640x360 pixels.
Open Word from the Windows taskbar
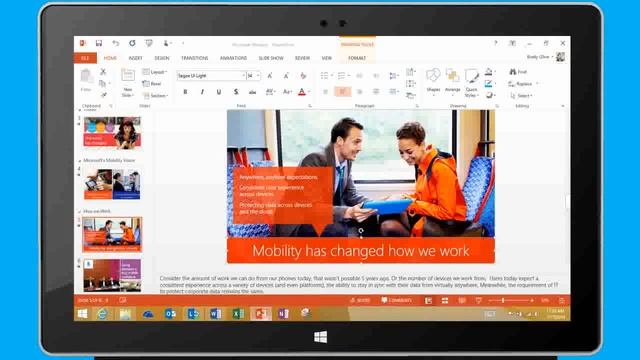click(216, 313)
